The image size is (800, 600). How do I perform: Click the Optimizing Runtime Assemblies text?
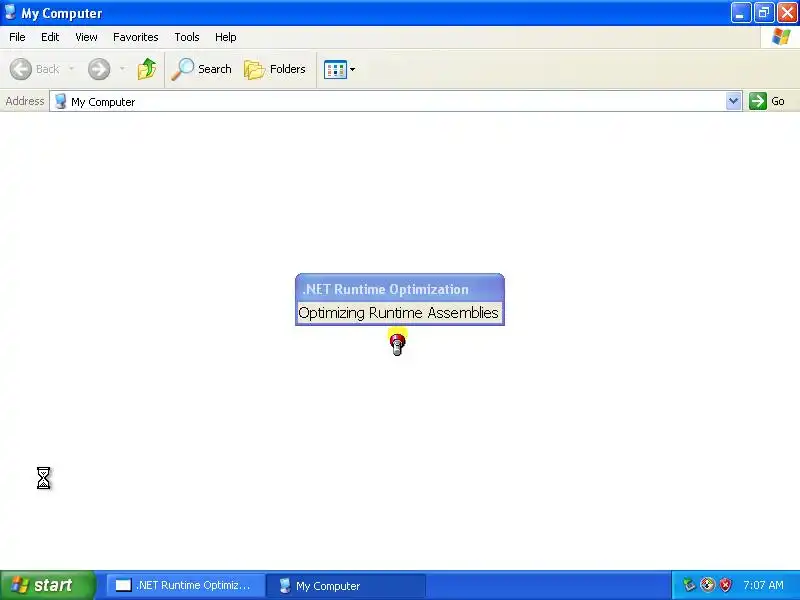point(398,313)
